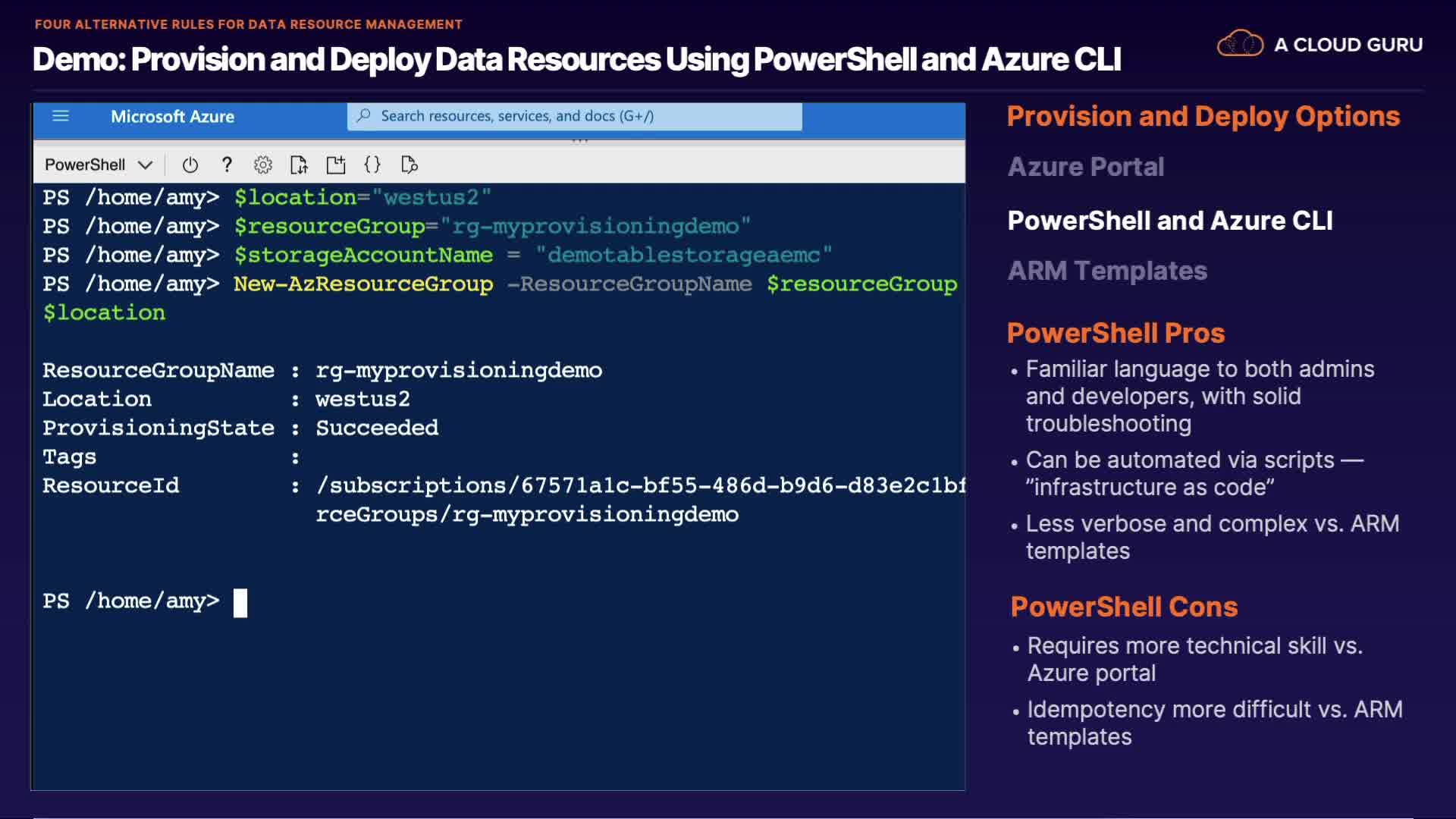Expand the PowerShell shell type dropdown
Image resolution: width=1456 pixels, height=819 pixels.
(85, 165)
